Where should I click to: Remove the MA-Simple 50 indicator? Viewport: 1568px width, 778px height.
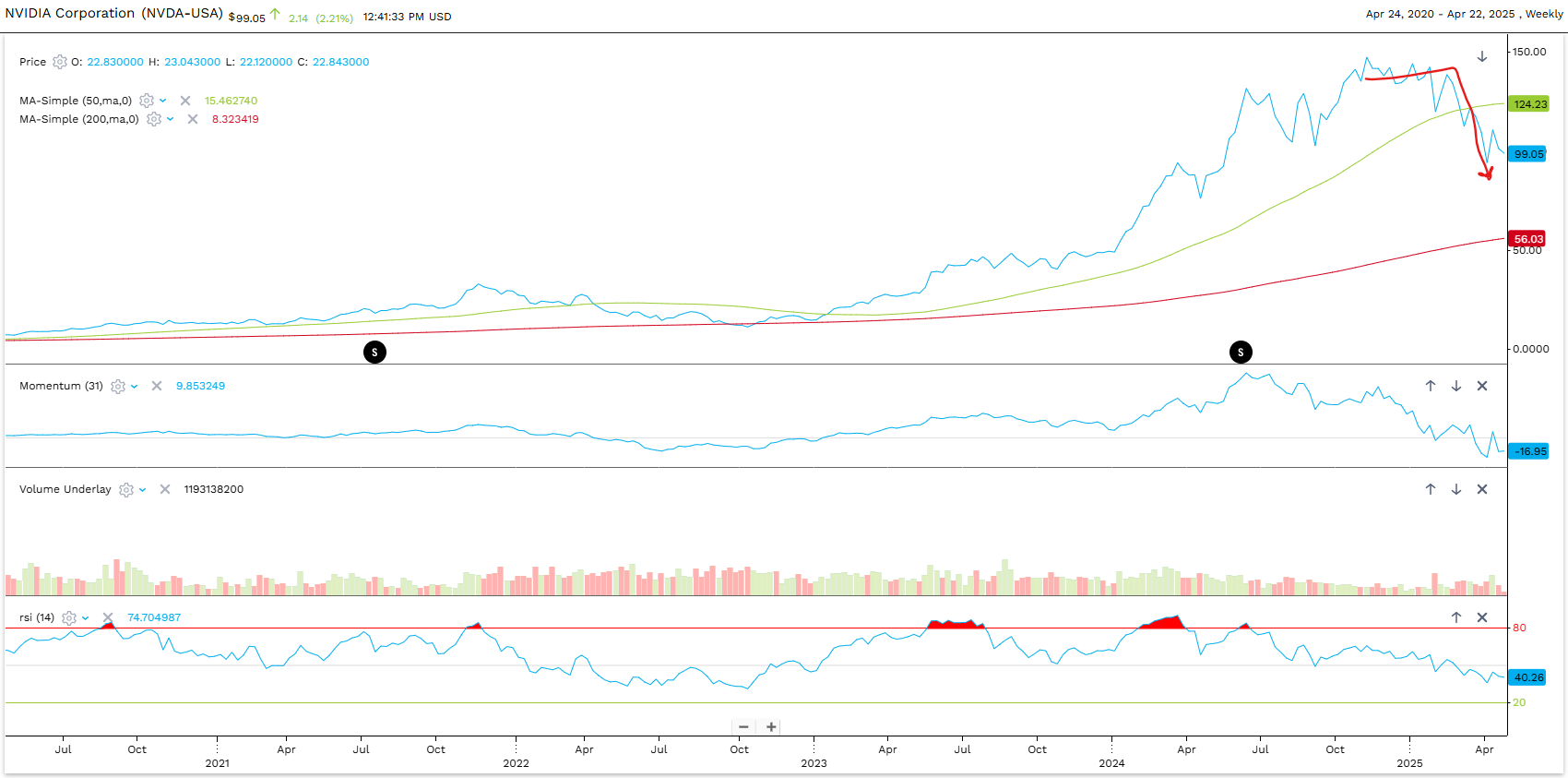[185, 101]
